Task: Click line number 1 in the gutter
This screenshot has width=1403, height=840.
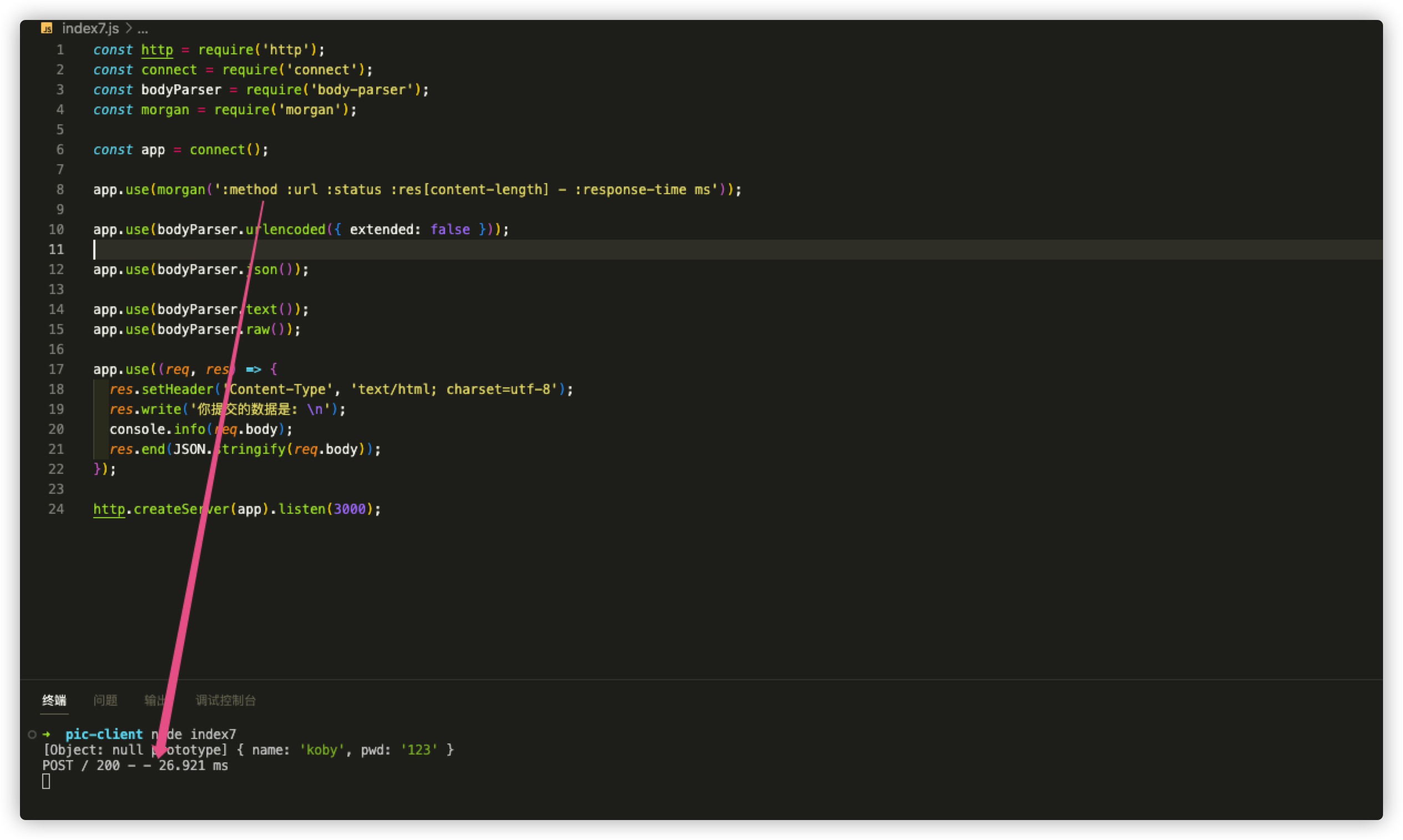Action: click(x=60, y=50)
